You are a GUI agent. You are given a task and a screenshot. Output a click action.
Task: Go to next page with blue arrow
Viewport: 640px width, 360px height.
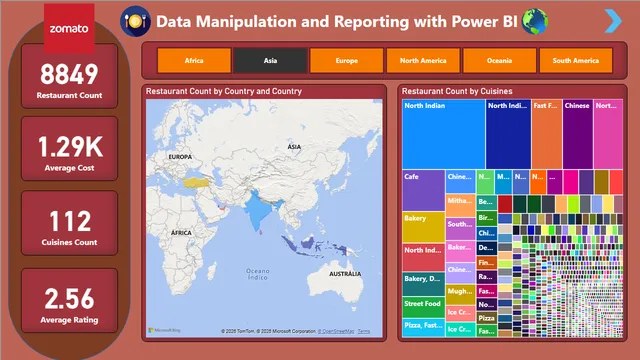613,21
